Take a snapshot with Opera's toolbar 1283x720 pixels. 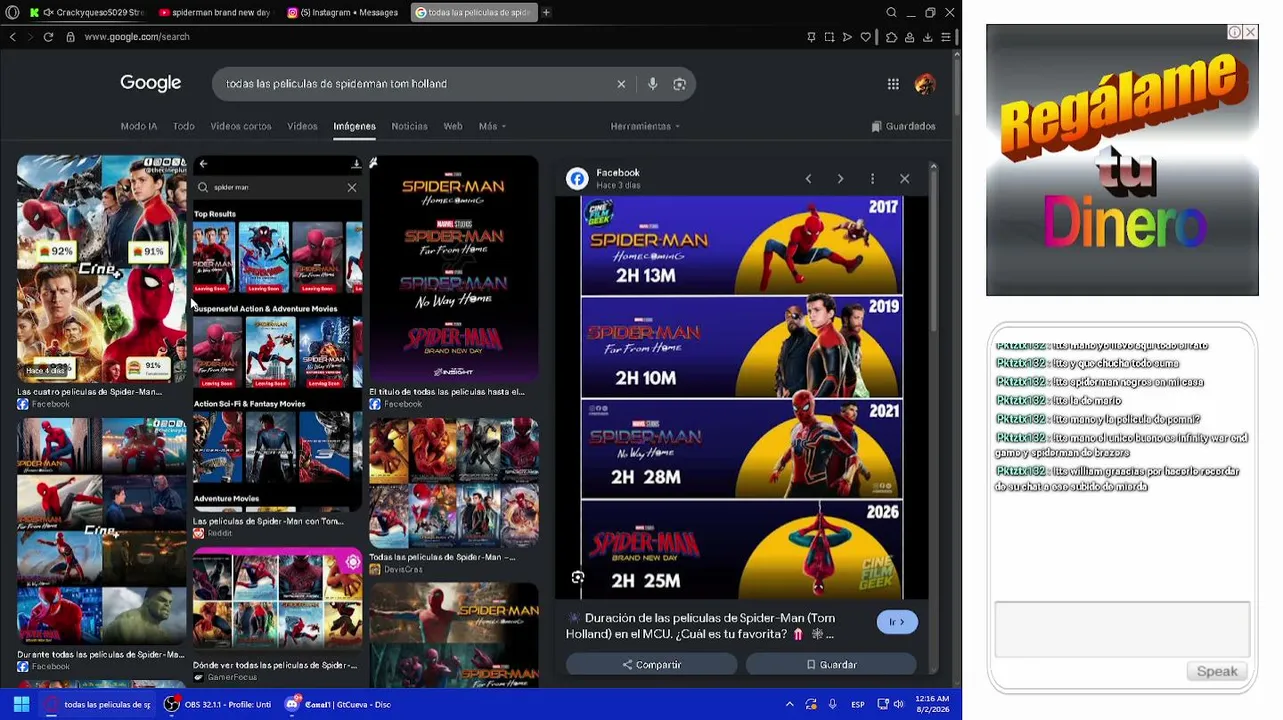click(x=829, y=37)
